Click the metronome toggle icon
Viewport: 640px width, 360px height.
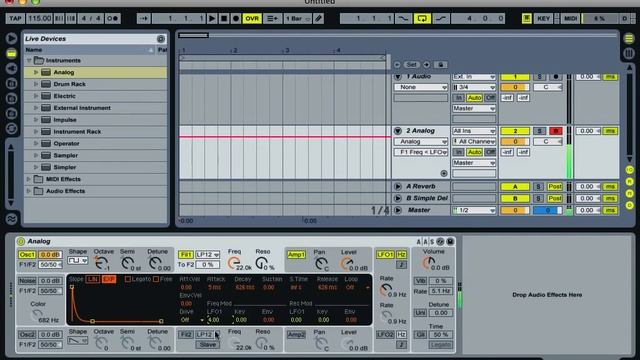(x=113, y=18)
